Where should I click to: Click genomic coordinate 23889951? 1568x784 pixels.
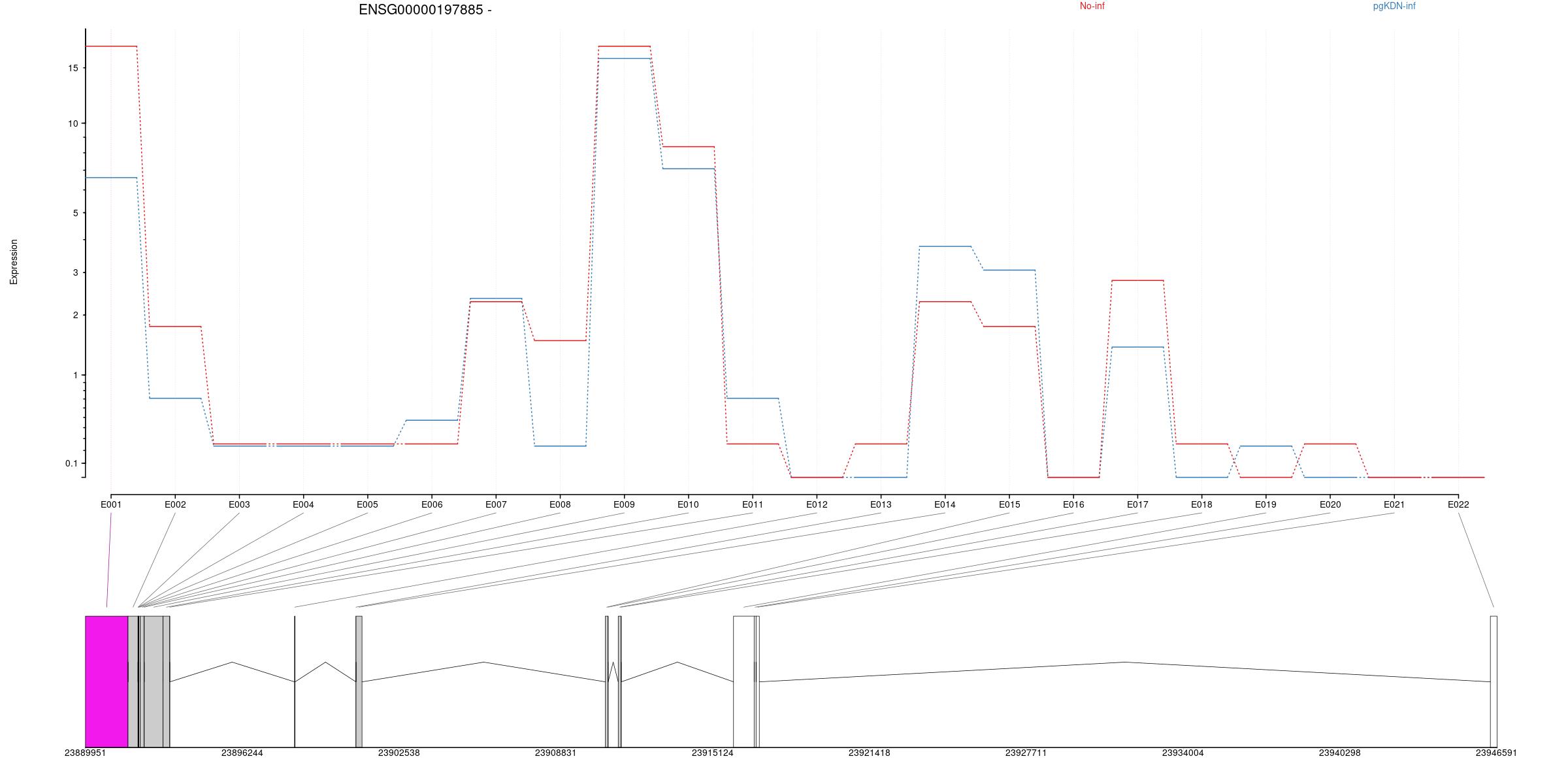pos(85,753)
